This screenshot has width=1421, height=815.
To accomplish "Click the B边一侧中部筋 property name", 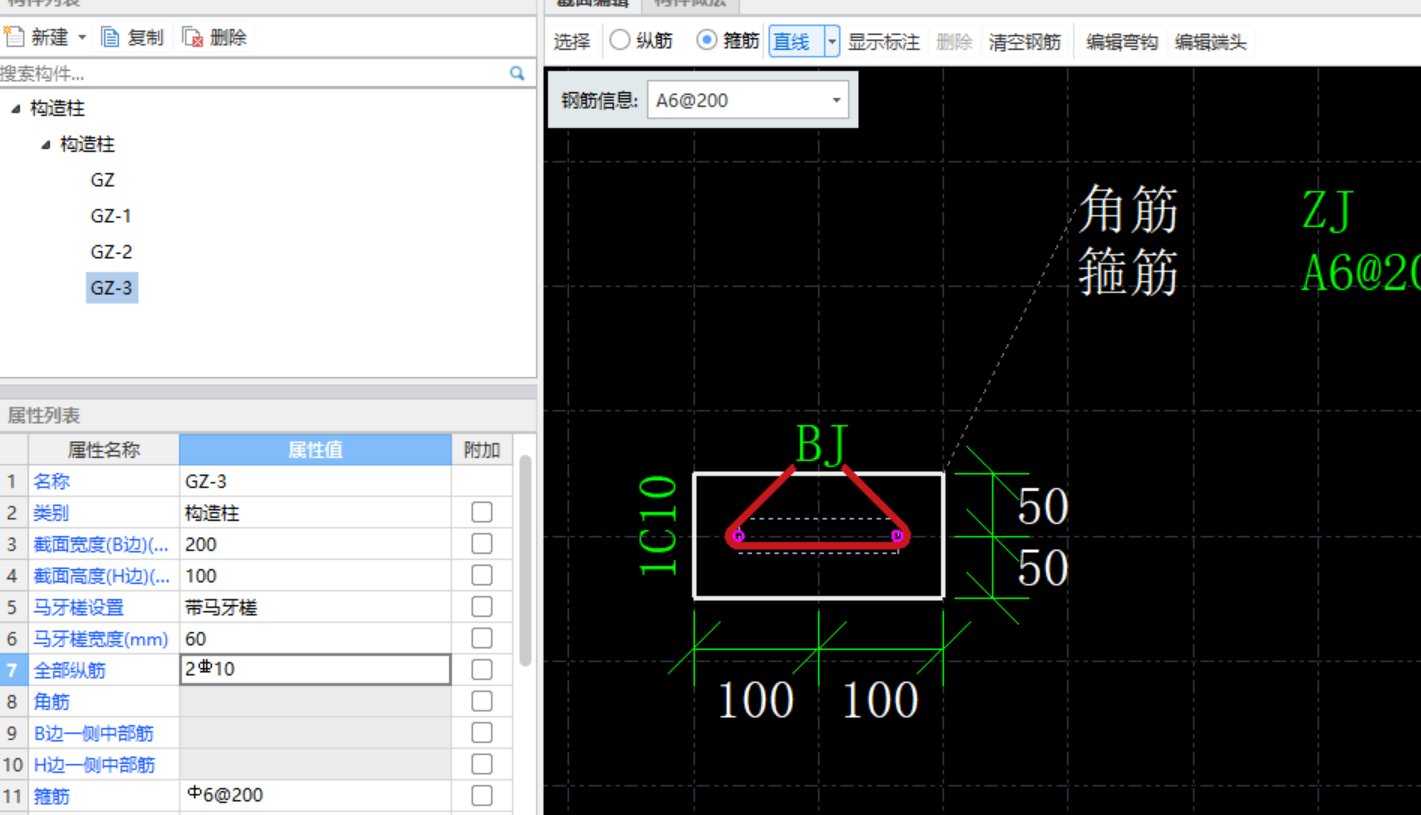I will click(x=94, y=733).
